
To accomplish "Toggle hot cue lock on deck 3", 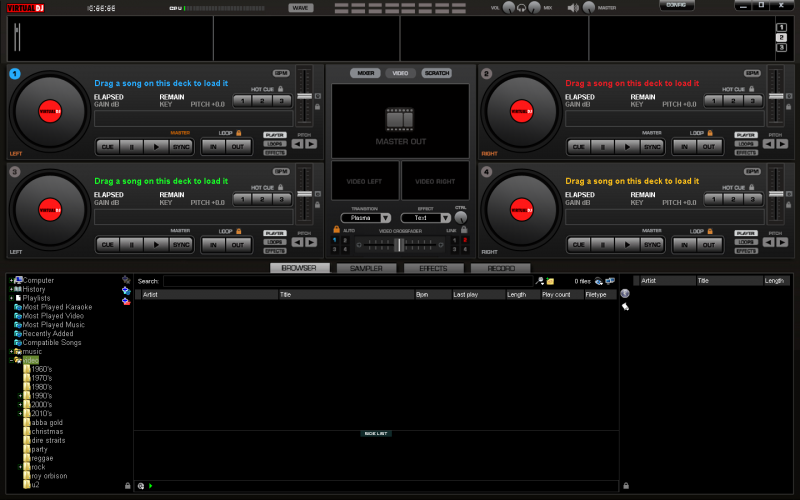I will pos(280,187).
